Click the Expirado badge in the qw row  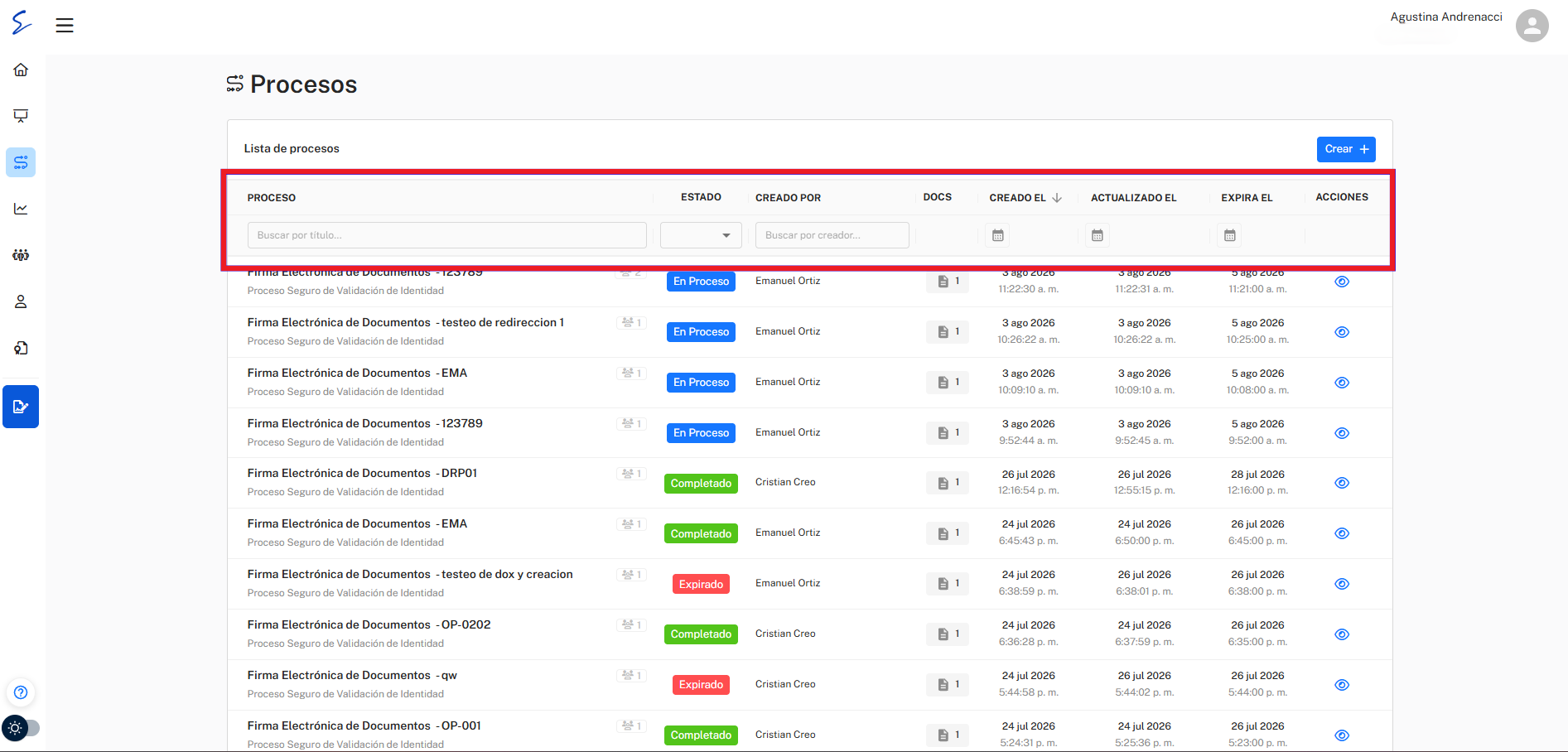[701, 685]
